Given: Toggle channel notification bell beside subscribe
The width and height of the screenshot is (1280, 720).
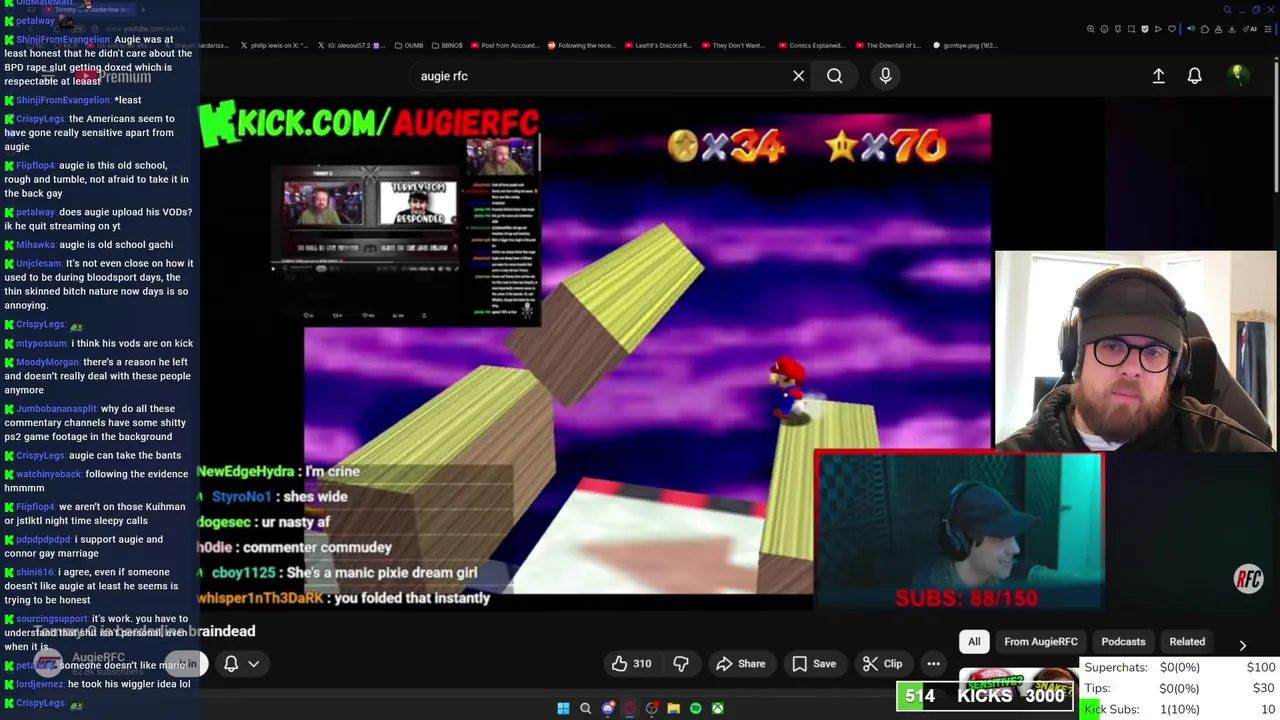Looking at the screenshot, I should 231,664.
